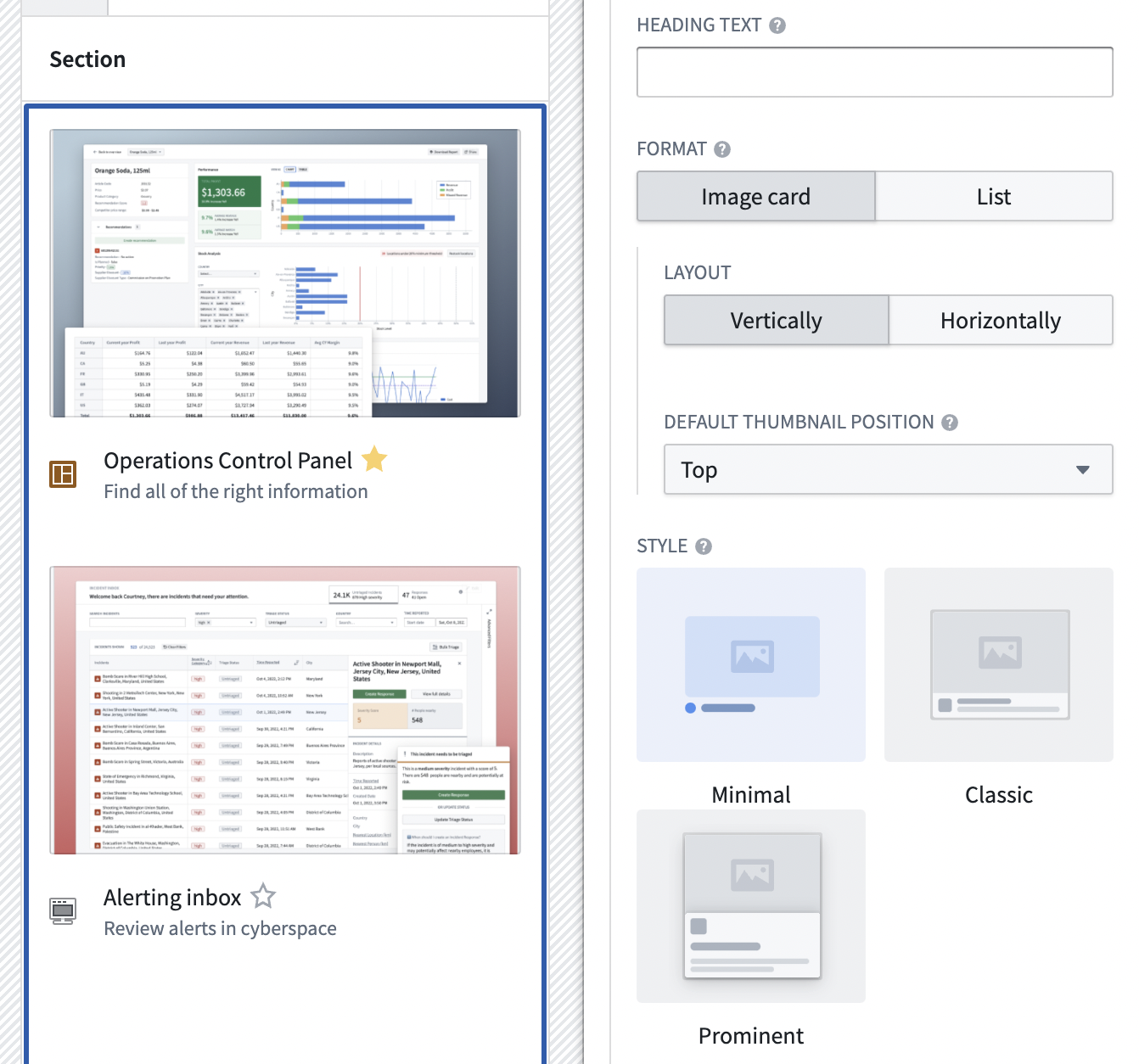Click the Operations Control Panel title
1139x1064 pixels.
227,461
